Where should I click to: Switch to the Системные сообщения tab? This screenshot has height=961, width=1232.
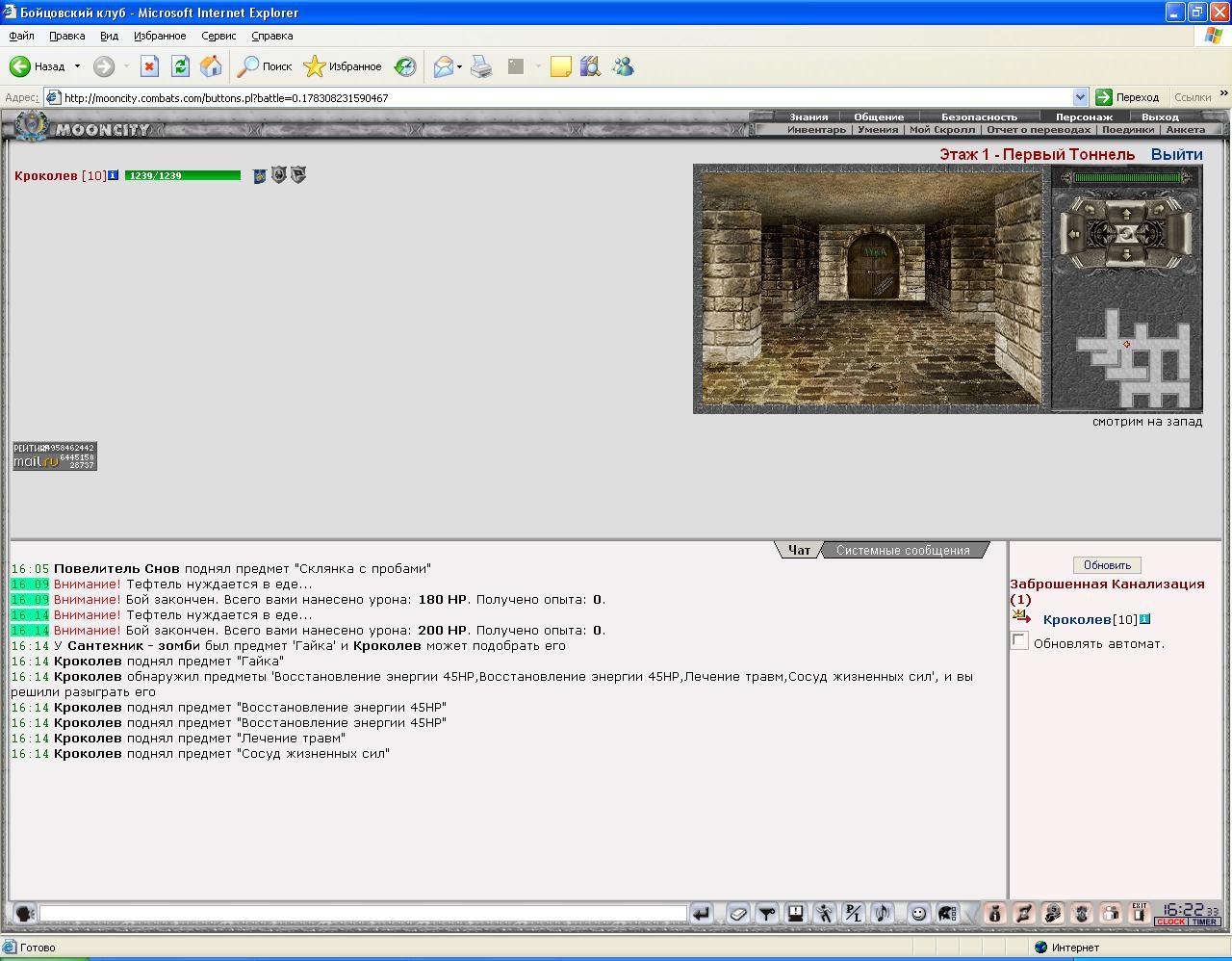pos(903,550)
